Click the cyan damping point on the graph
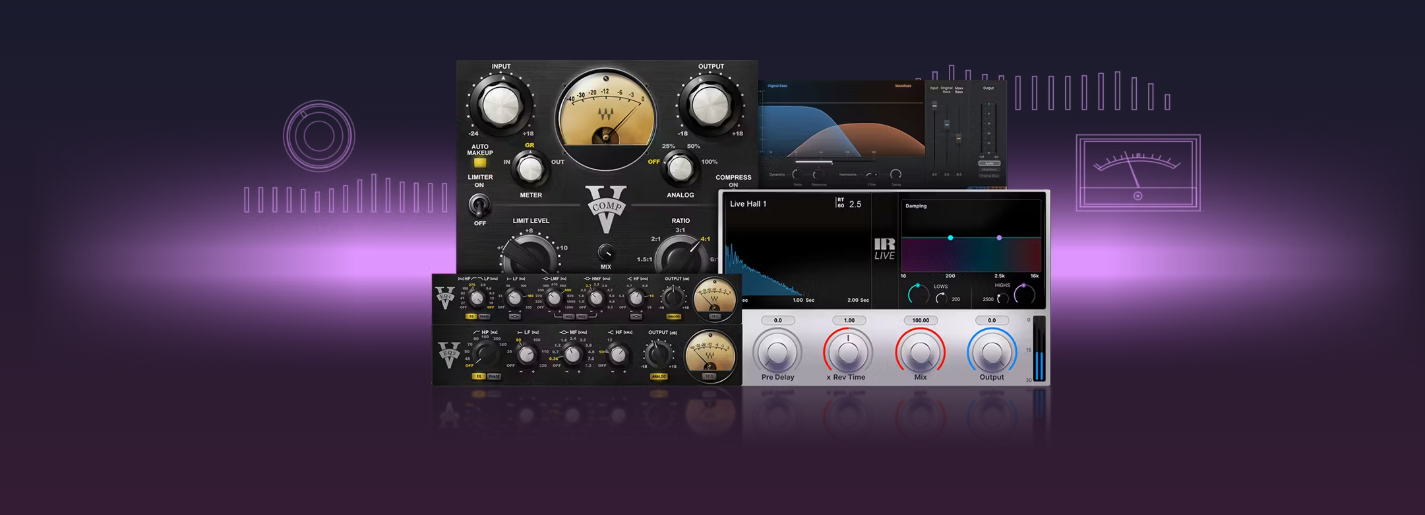 pos(950,238)
